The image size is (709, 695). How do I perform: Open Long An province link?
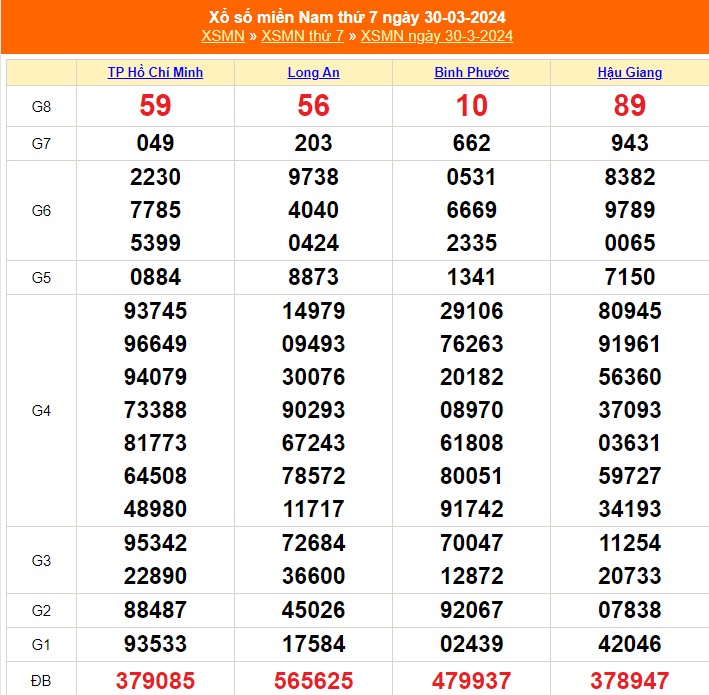point(313,72)
